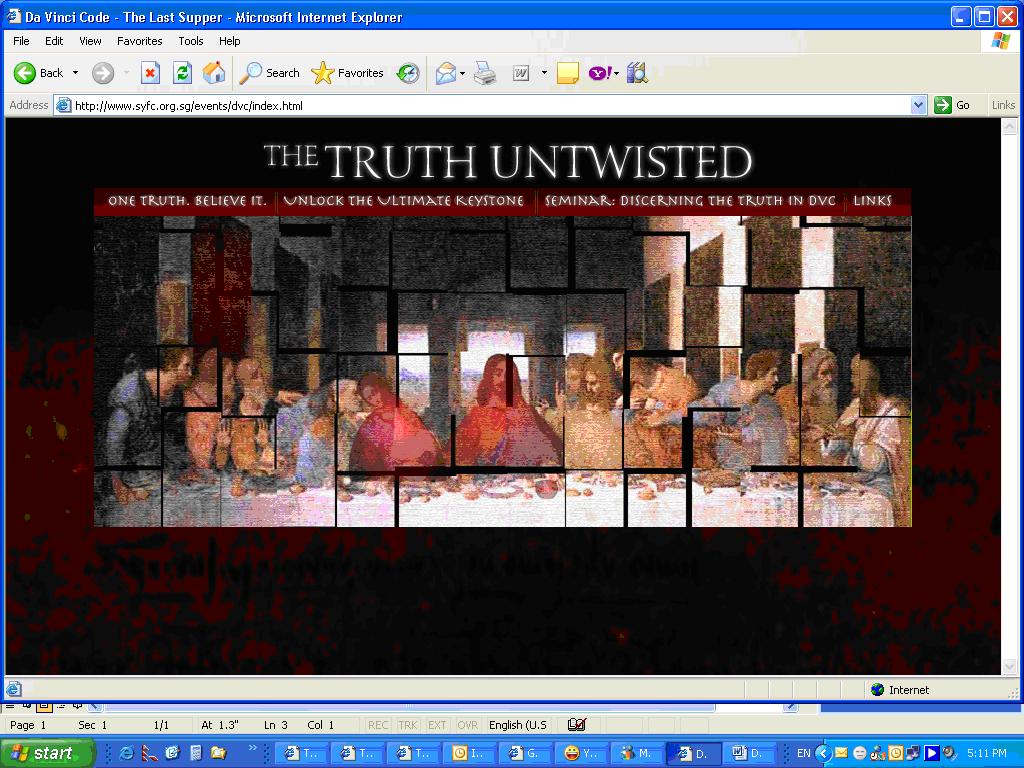Click the blue play icon in system tray
This screenshot has width=1024, height=768.
[x=932, y=753]
